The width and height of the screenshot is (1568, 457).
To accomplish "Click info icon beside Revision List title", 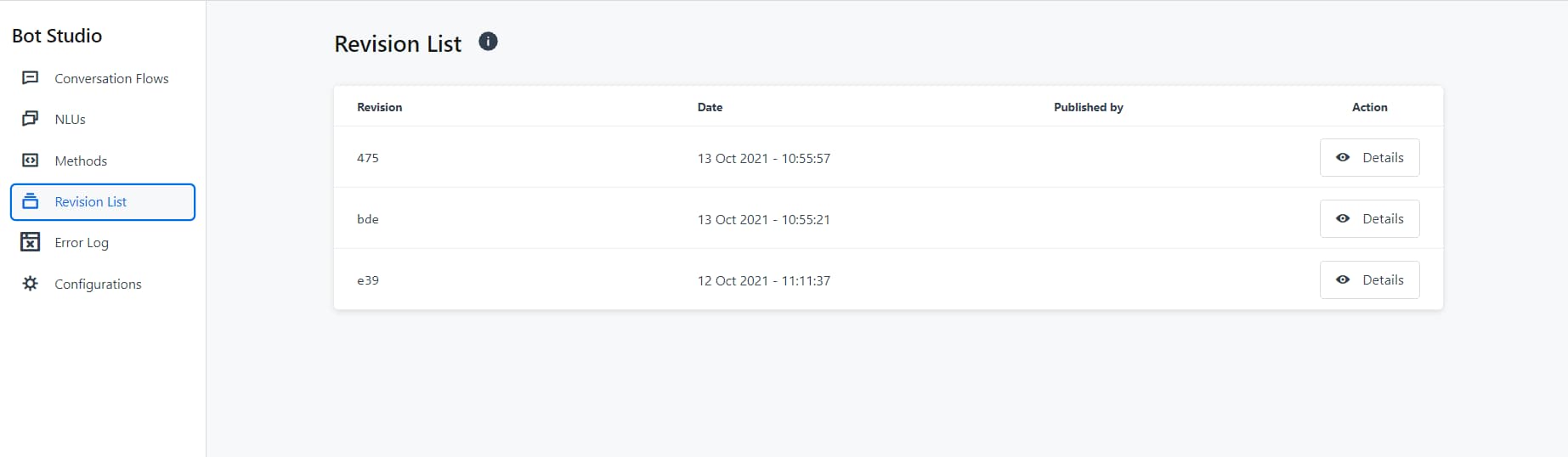I will [x=488, y=42].
